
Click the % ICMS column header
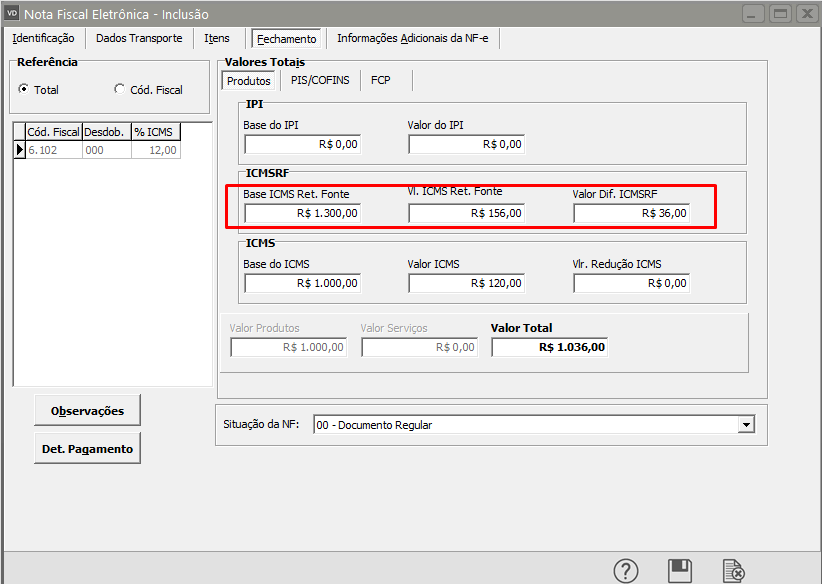point(155,131)
